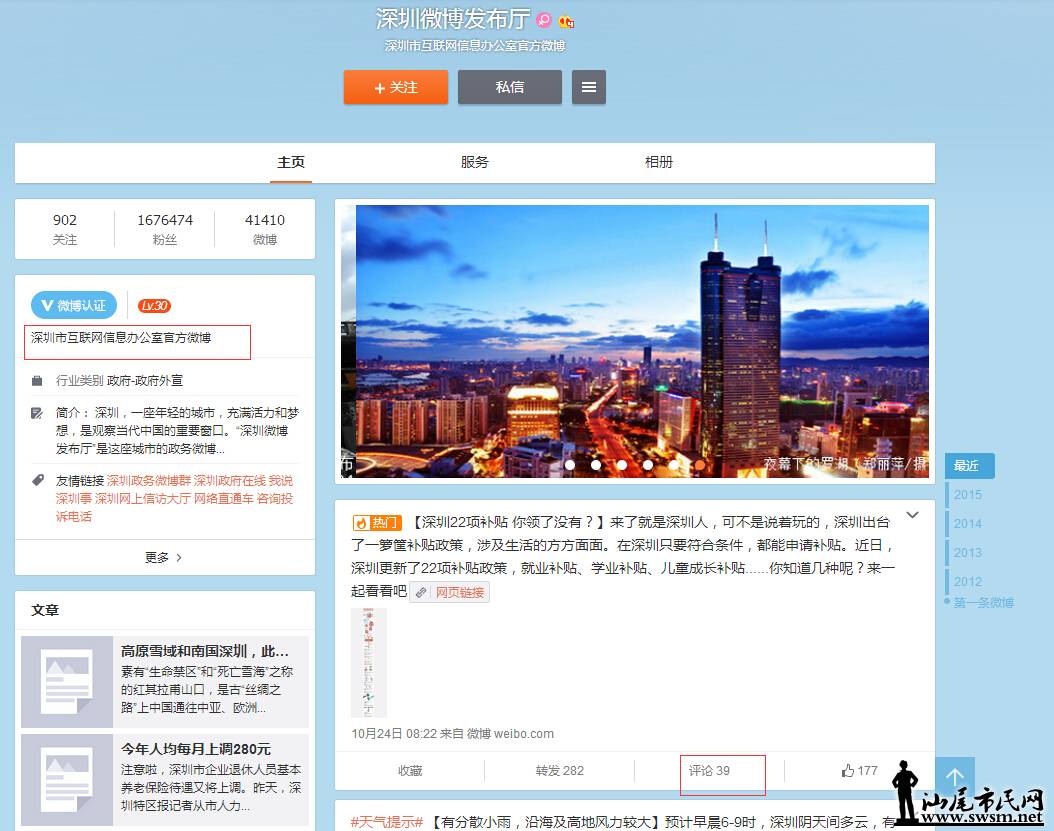The image size is (1054, 831).
Task: Click the night skyline banner photo
Action: [x=641, y=341]
